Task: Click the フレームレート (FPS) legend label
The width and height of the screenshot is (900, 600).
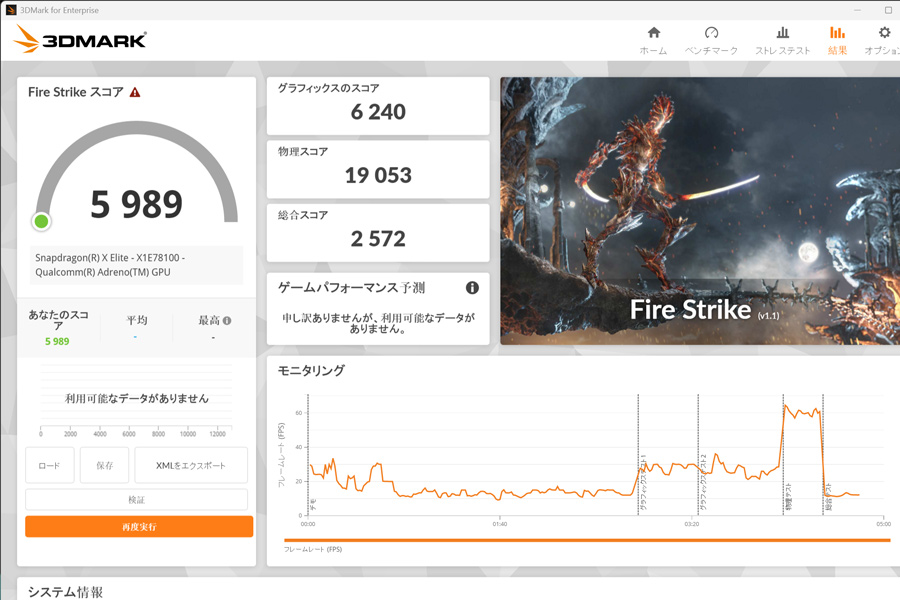Action: click(x=313, y=549)
